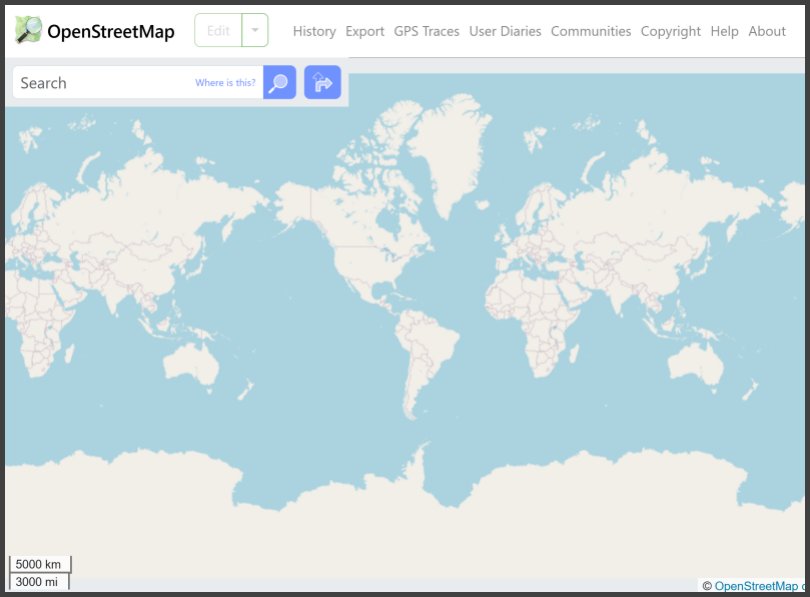Click the OpenStreetMap magnifier logo icon

coord(29,31)
